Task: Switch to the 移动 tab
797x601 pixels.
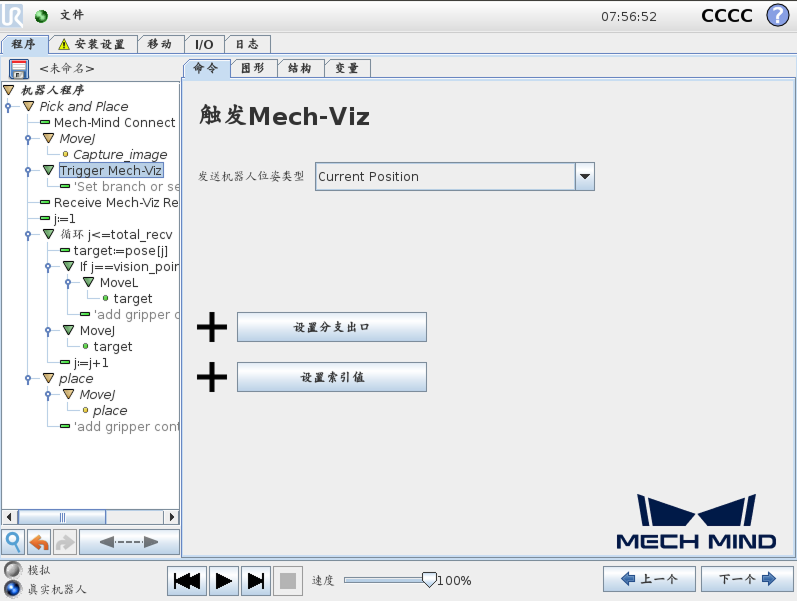Action: (160, 44)
